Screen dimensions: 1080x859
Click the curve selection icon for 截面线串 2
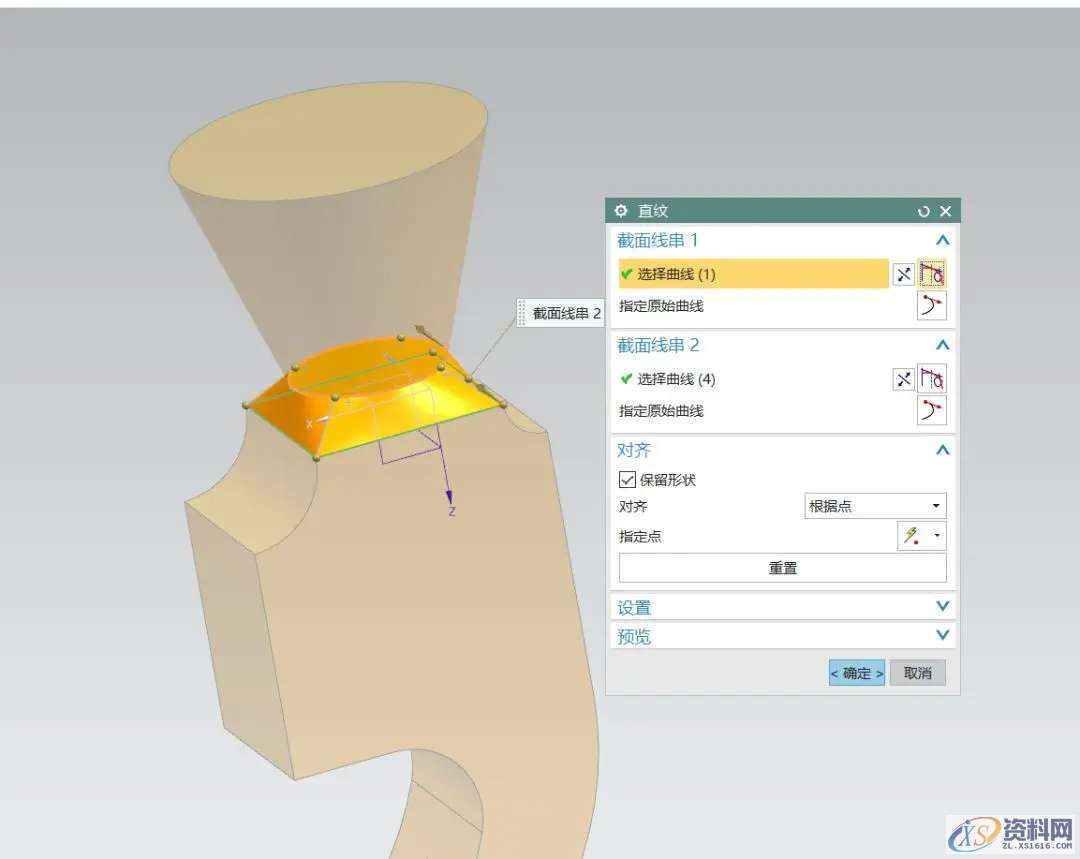tap(932, 379)
